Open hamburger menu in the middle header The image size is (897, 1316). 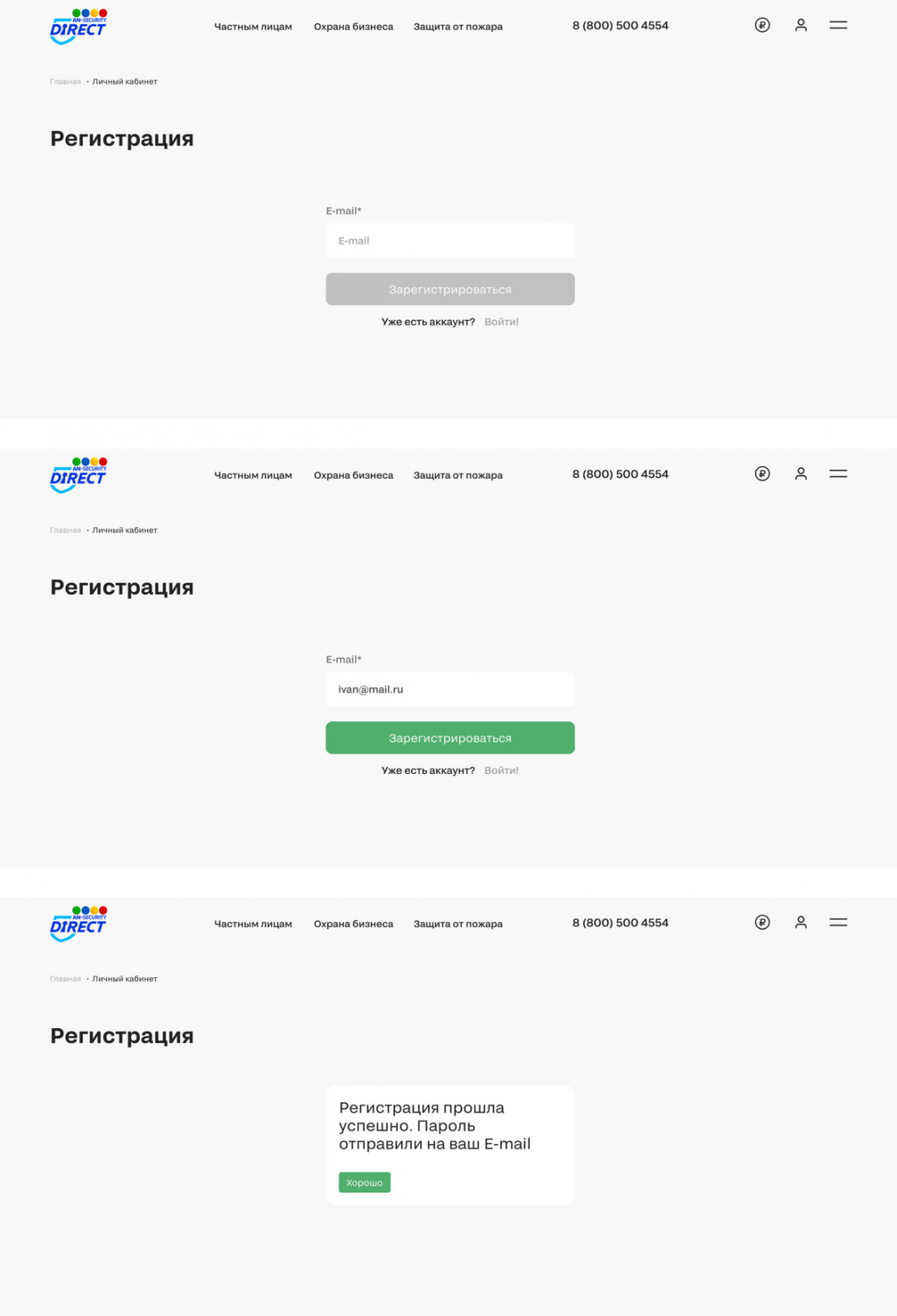tap(838, 474)
